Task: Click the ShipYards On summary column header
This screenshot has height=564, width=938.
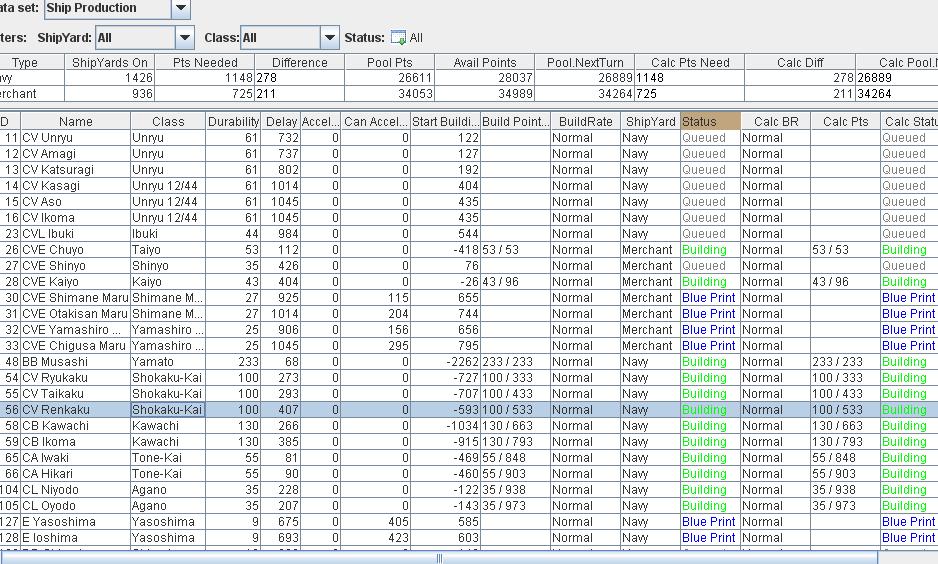Action: 110,62
